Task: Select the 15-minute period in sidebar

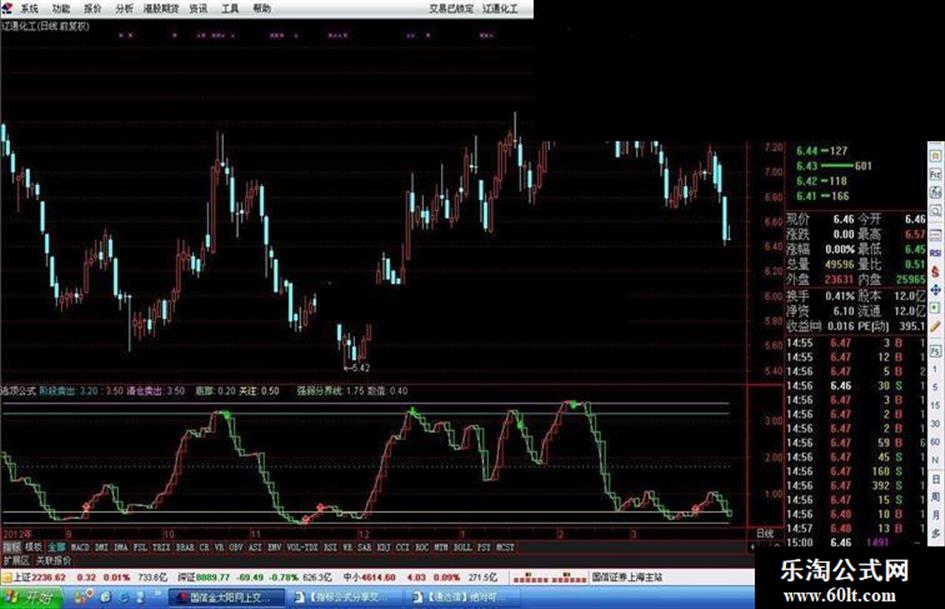Action: pos(936,405)
